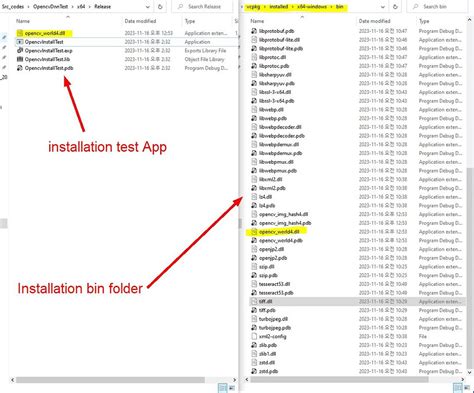Click the tesseract53.dll file icon
This screenshot has height=393, width=474.
tap(254, 284)
